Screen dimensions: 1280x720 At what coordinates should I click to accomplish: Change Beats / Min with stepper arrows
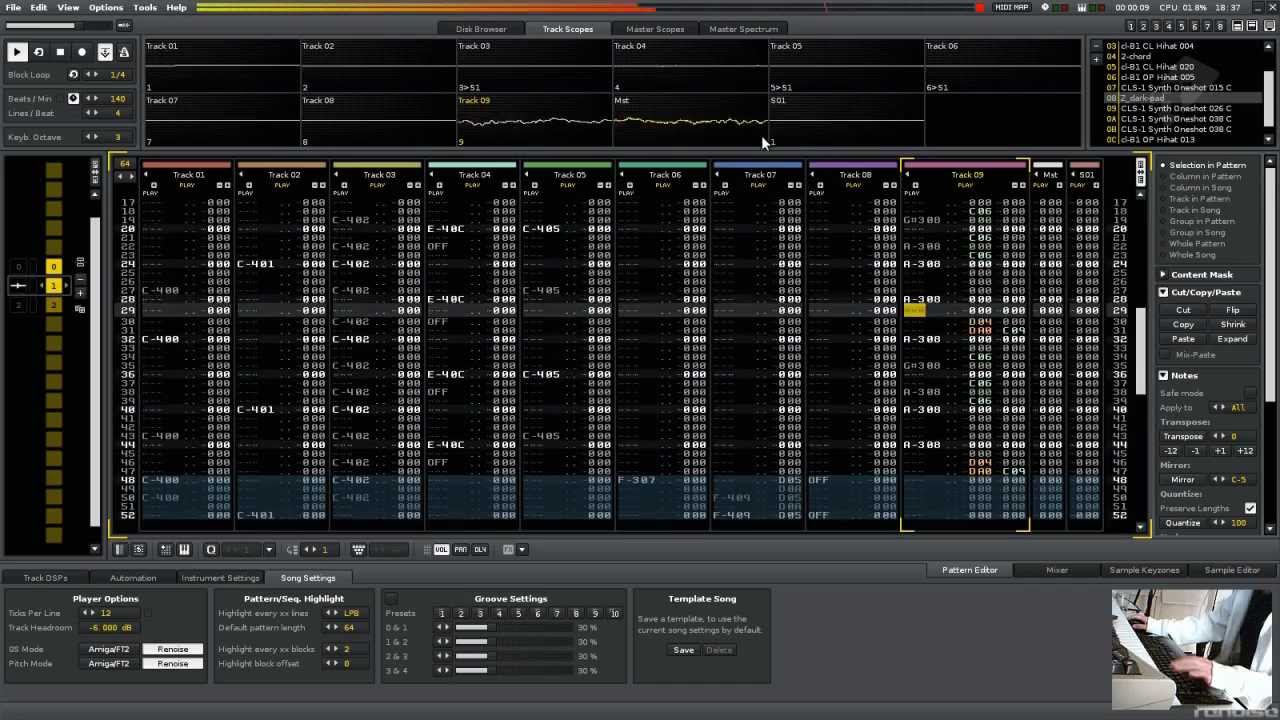[91, 99]
